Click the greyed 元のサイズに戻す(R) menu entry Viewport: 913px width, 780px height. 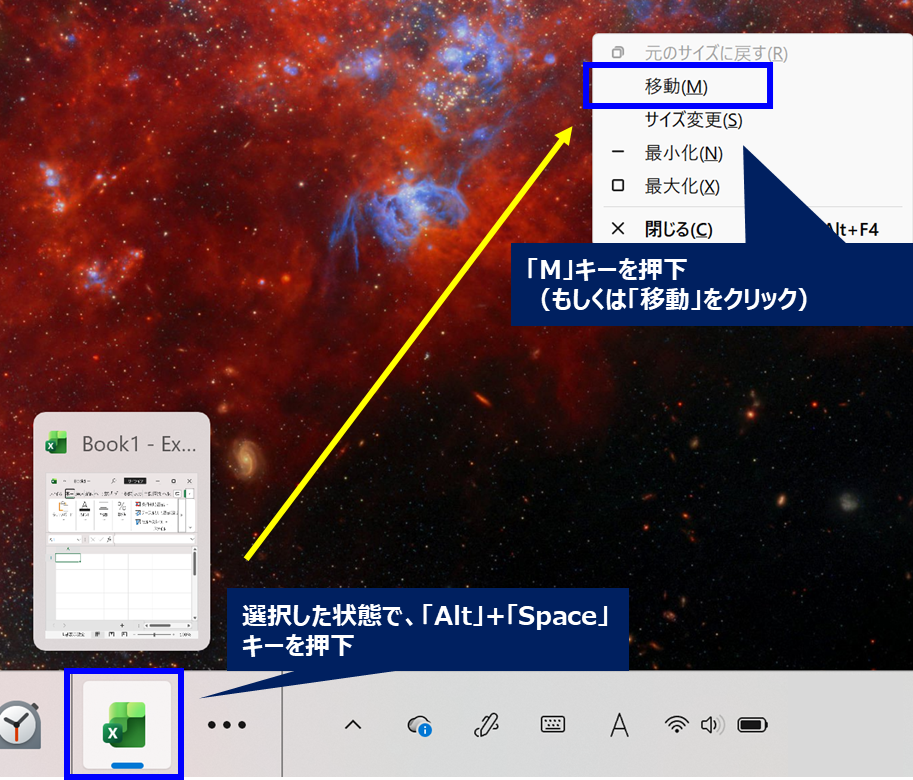[715, 53]
